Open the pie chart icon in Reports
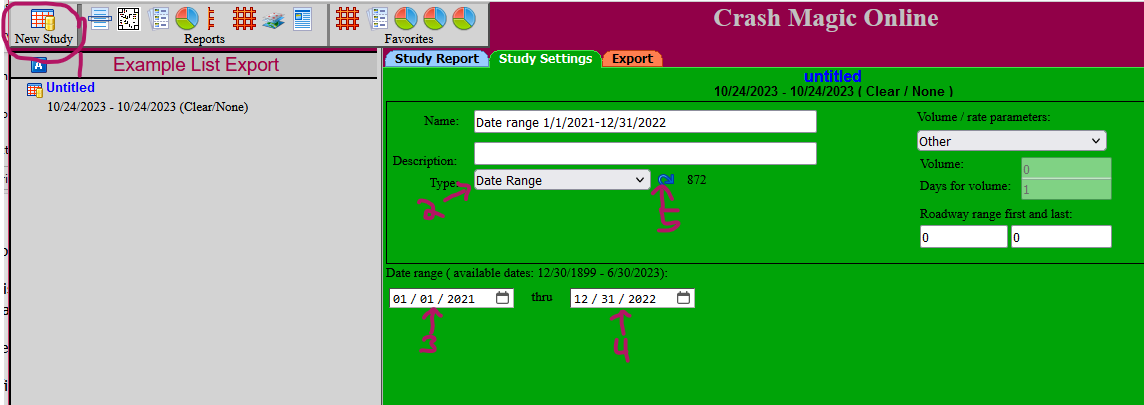The width and height of the screenshot is (1144, 405). [x=188, y=18]
